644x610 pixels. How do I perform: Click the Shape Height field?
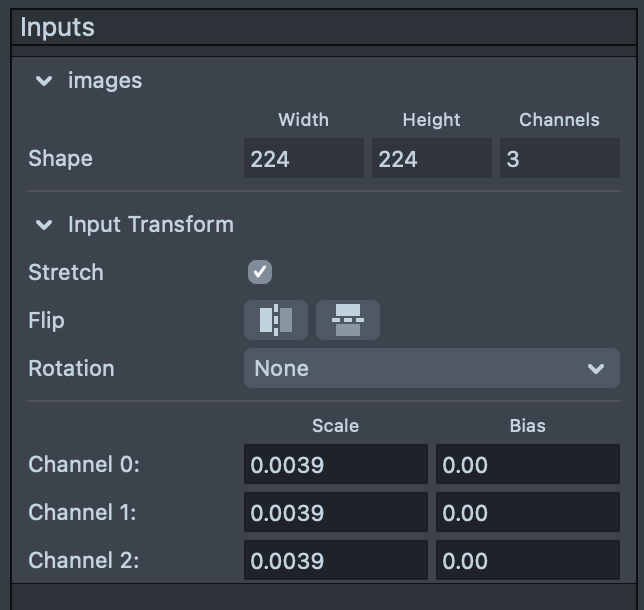pyautogui.click(x=431, y=159)
